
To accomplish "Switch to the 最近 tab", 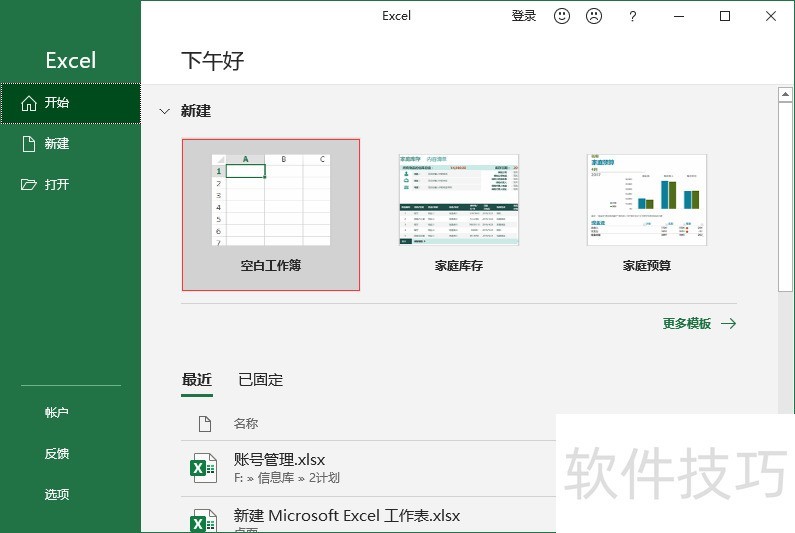I will (x=197, y=380).
